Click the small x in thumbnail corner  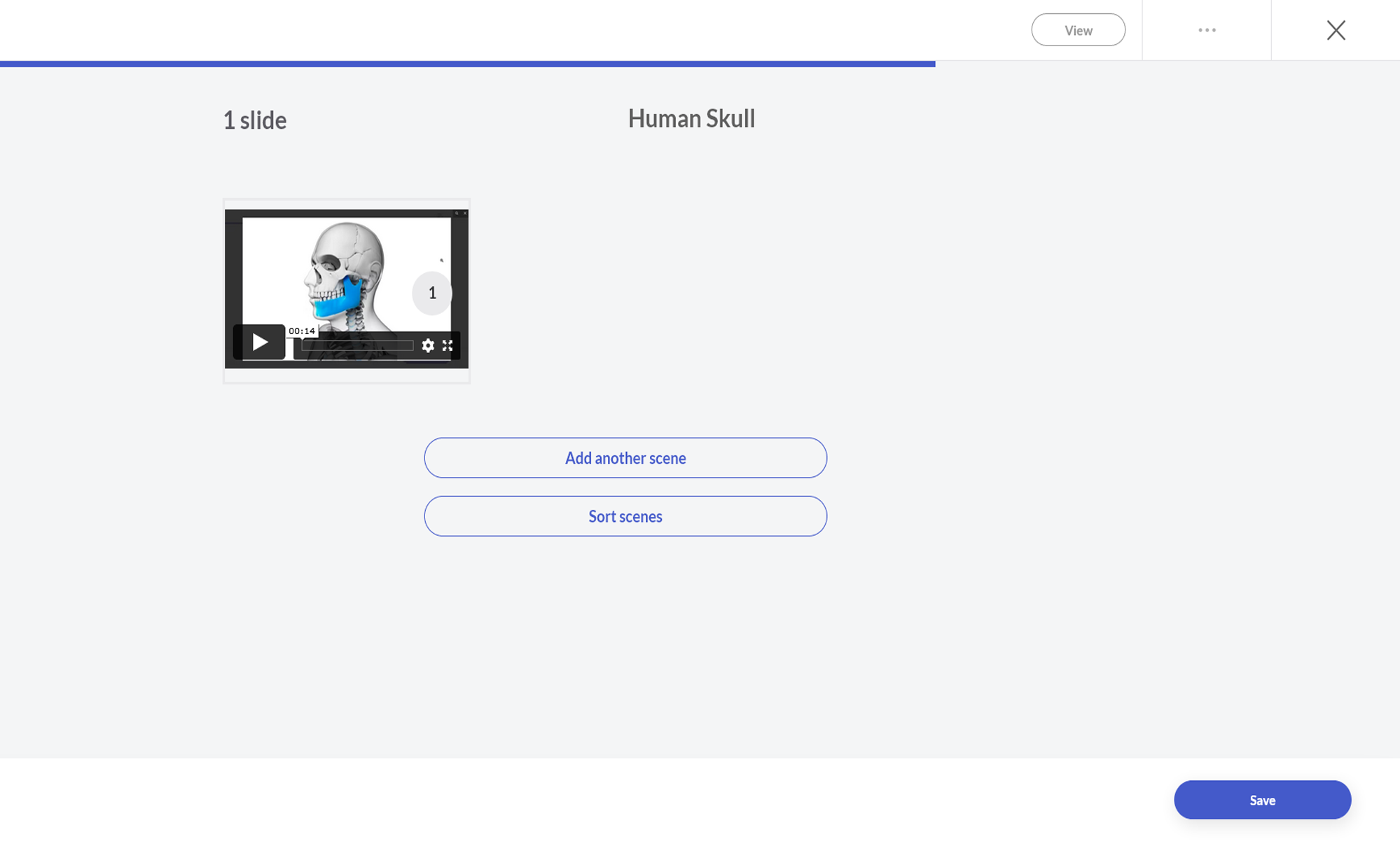(465, 214)
